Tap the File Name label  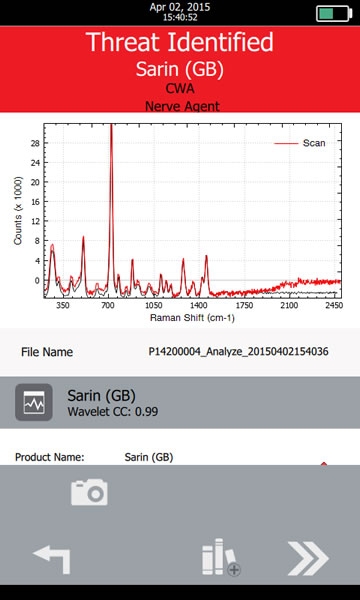(47, 352)
